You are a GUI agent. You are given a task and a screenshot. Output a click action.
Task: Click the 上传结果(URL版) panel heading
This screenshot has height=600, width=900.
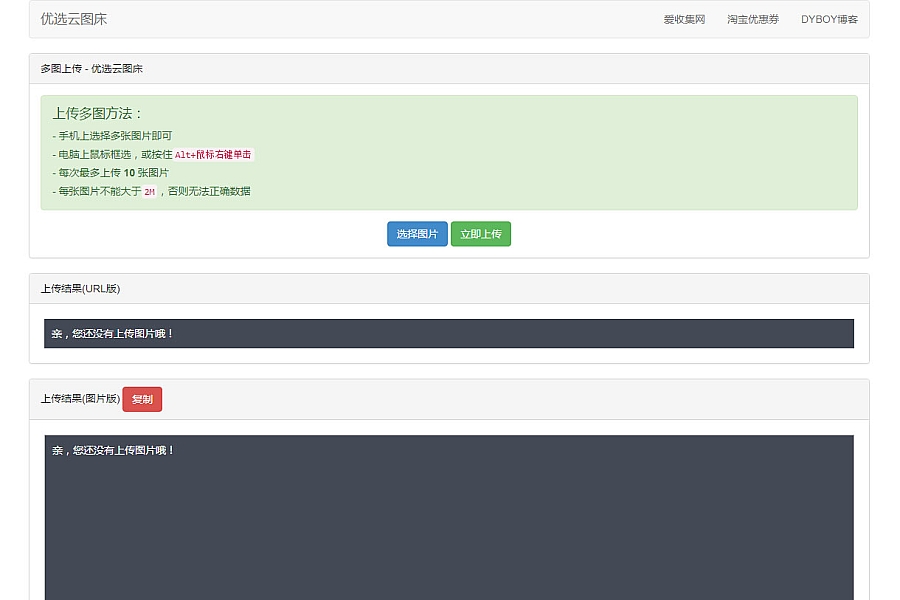point(449,289)
